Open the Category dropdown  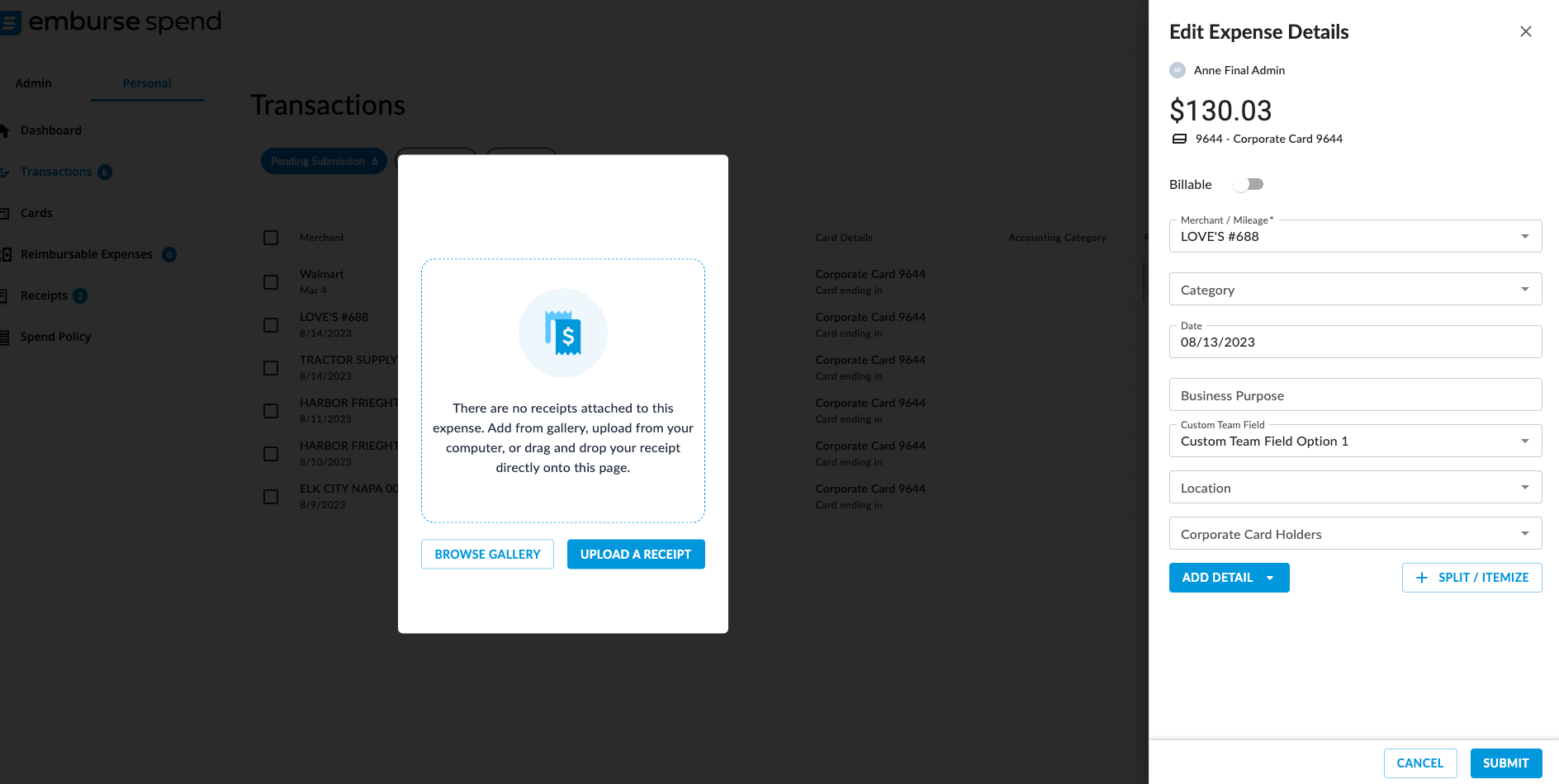(1354, 290)
